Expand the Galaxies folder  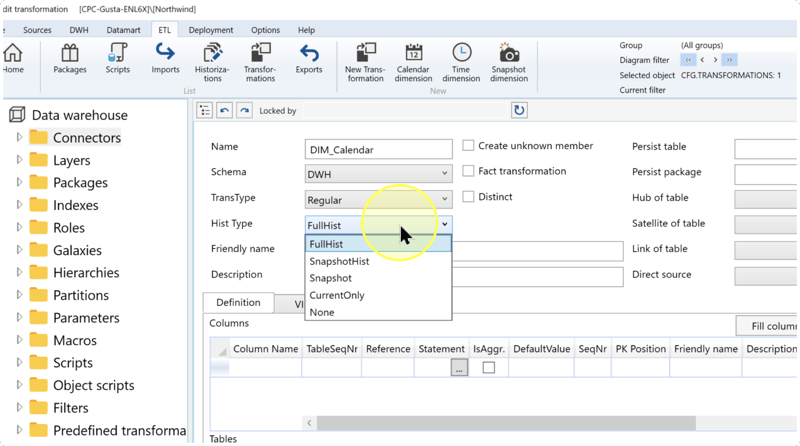[19, 250]
